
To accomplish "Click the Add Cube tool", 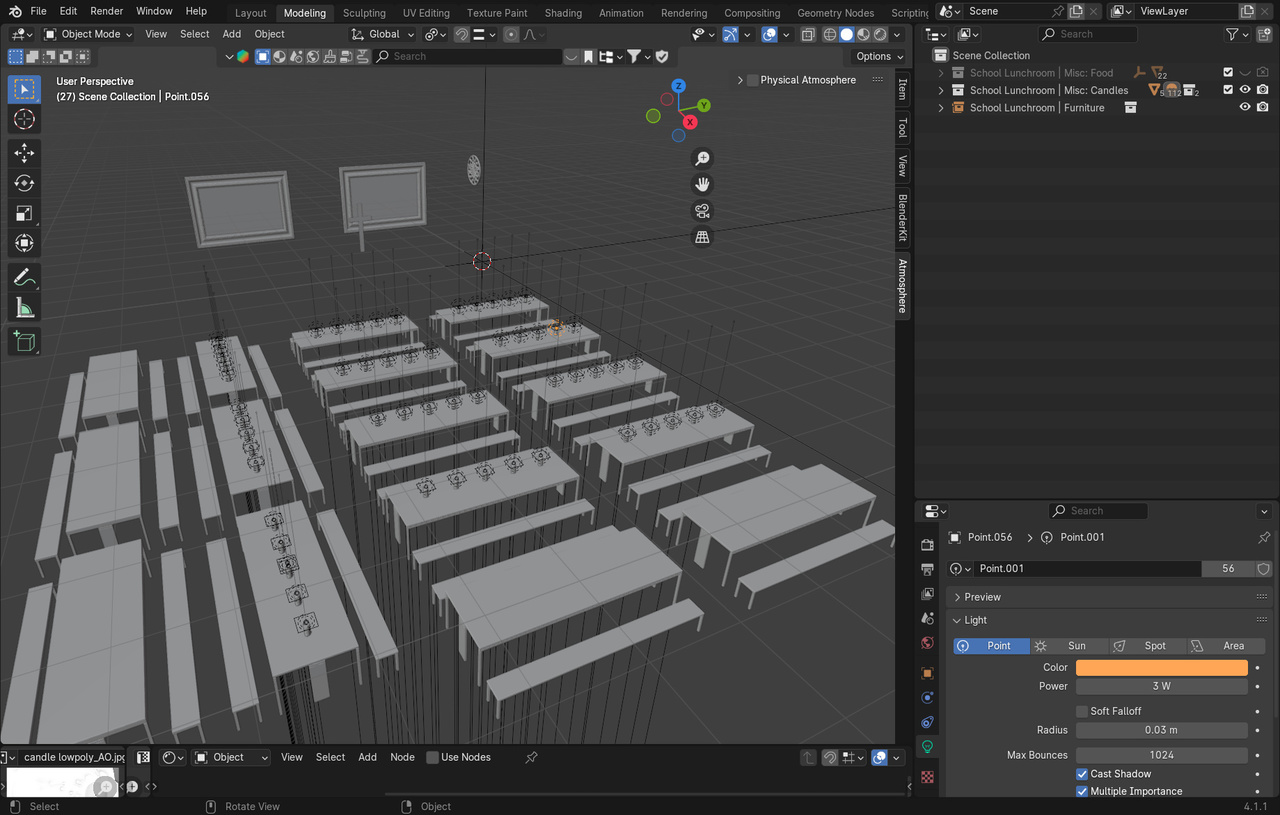I will pyautogui.click(x=25, y=341).
